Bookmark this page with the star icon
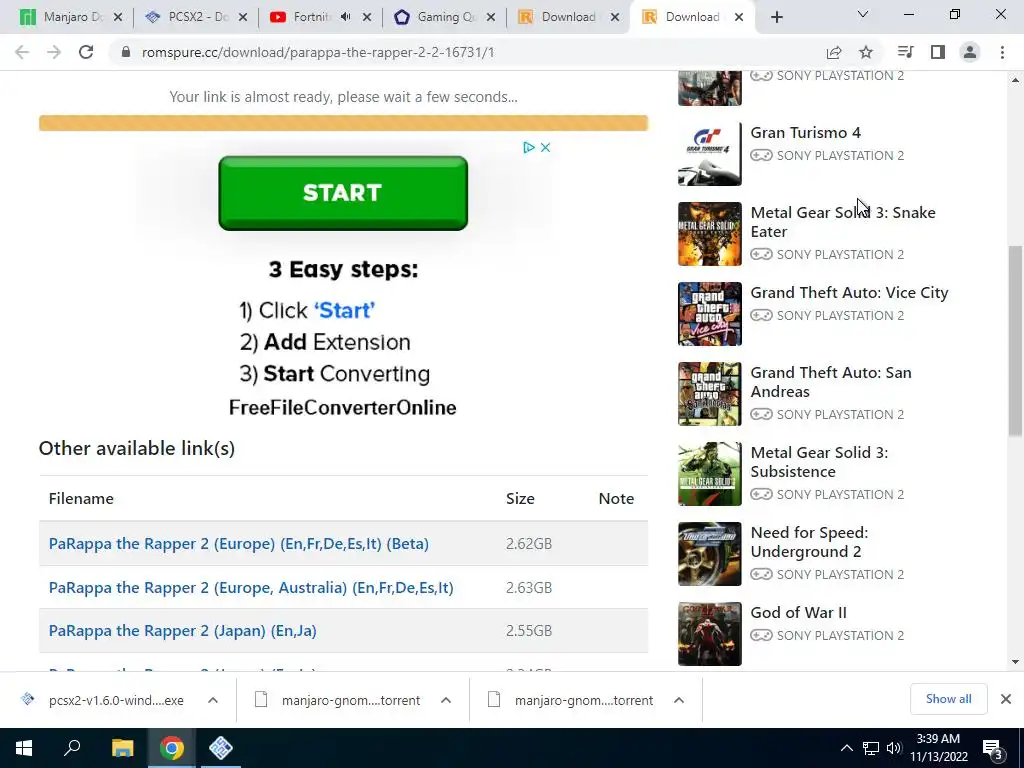Image resolution: width=1024 pixels, height=768 pixels. [x=866, y=52]
